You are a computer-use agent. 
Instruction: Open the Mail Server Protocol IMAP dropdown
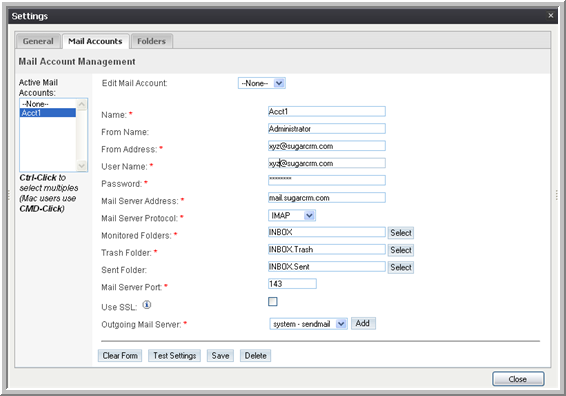[x=292, y=216]
